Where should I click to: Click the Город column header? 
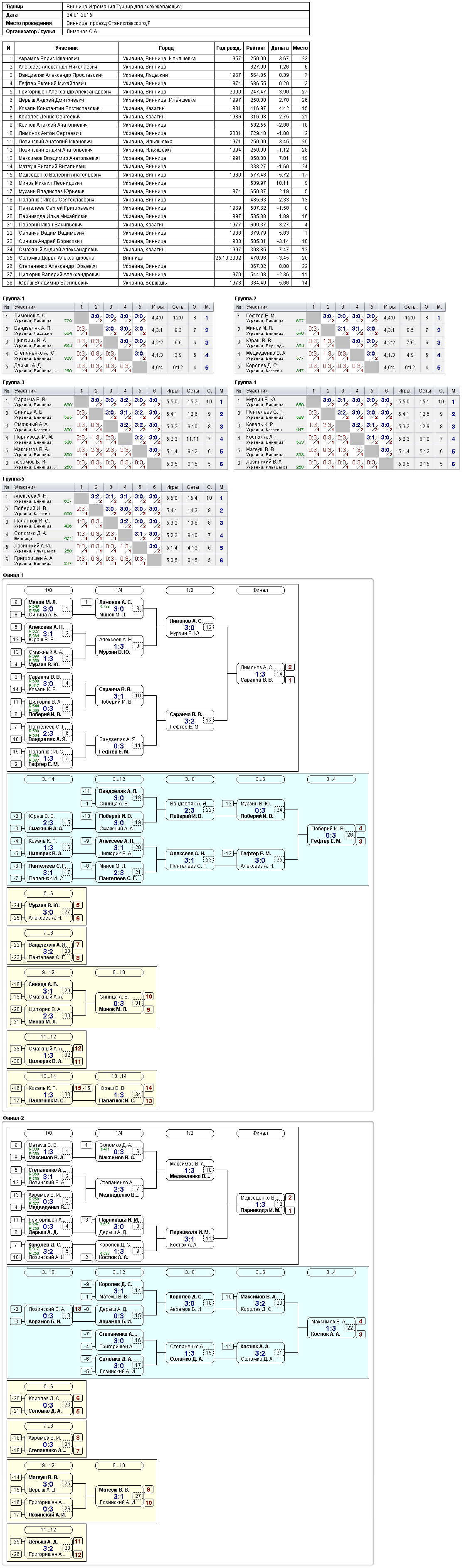166,48
